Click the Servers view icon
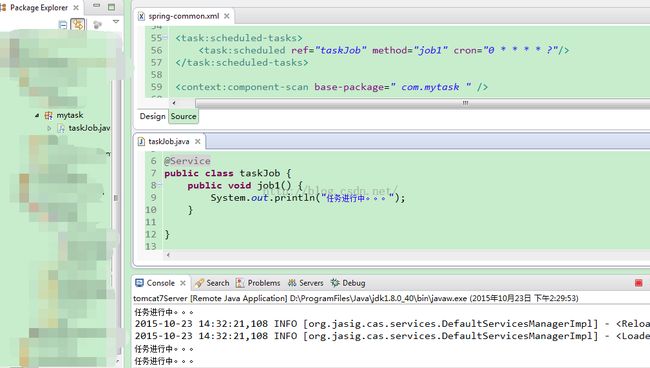 pyautogui.click(x=292, y=283)
